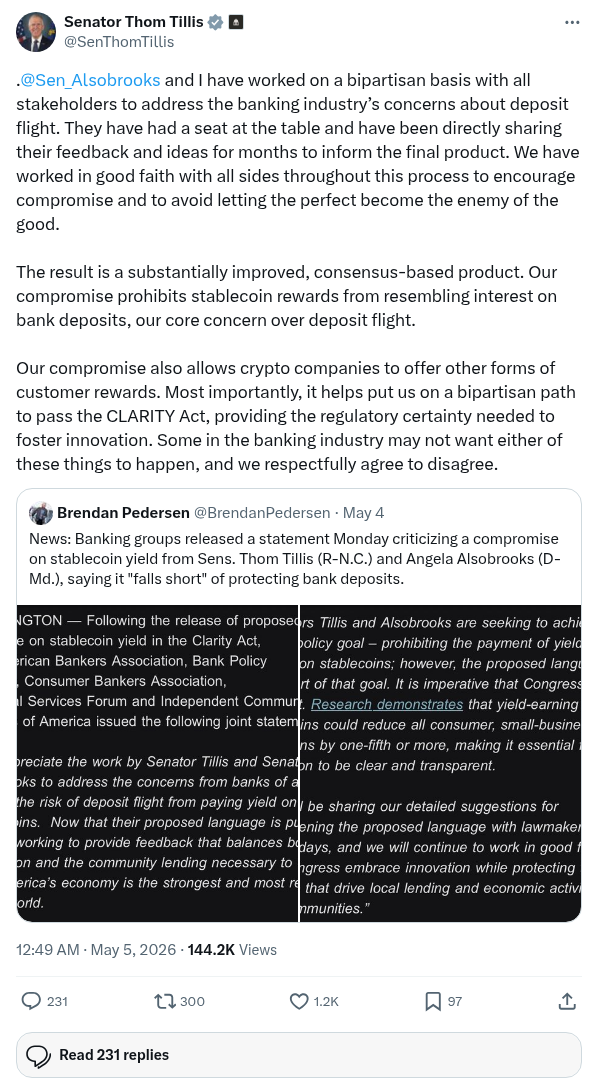Click the 12:49 AM May 5, 2026 timestamp
598x1086 pixels.
[96, 950]
